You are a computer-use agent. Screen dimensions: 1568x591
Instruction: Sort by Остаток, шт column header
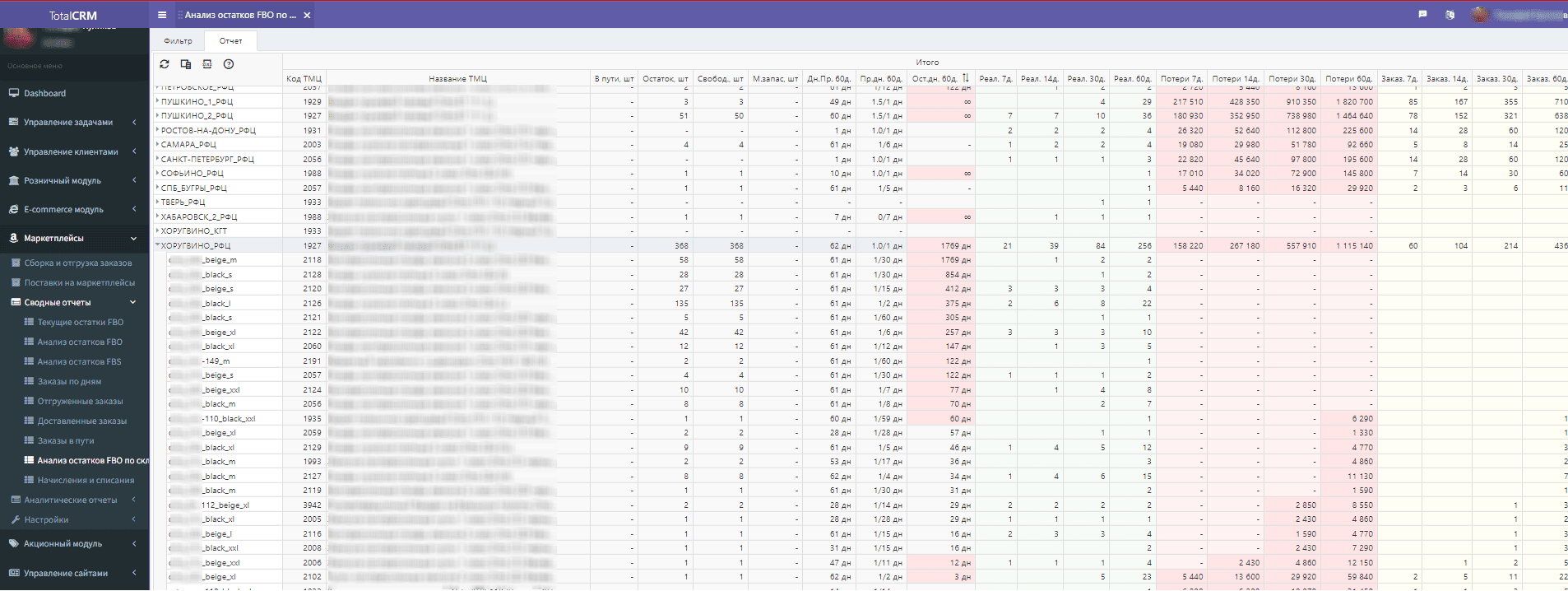pos(665,78)
